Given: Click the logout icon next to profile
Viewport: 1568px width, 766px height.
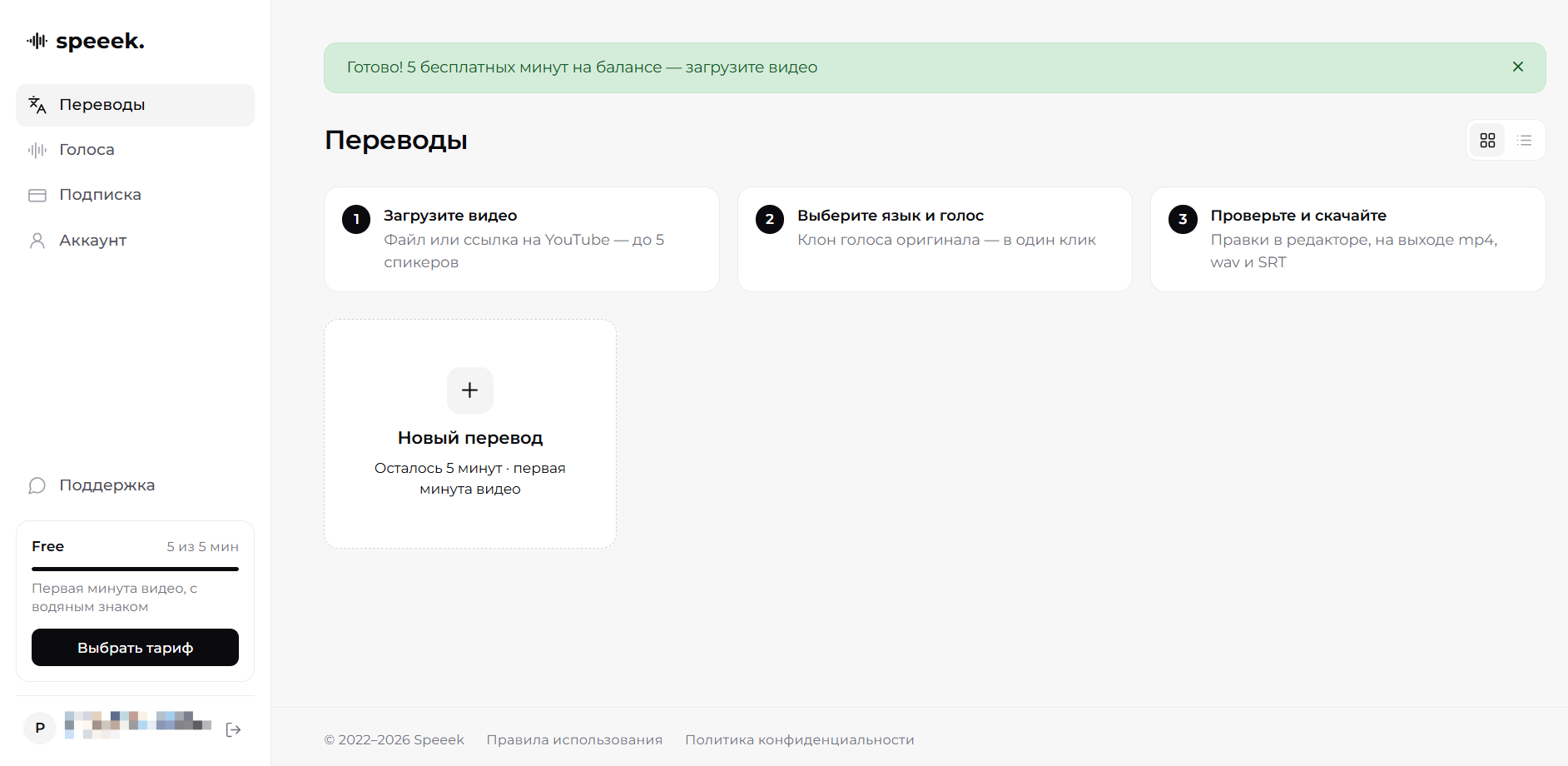Looking at the screenshot, I should click(234, 729).
